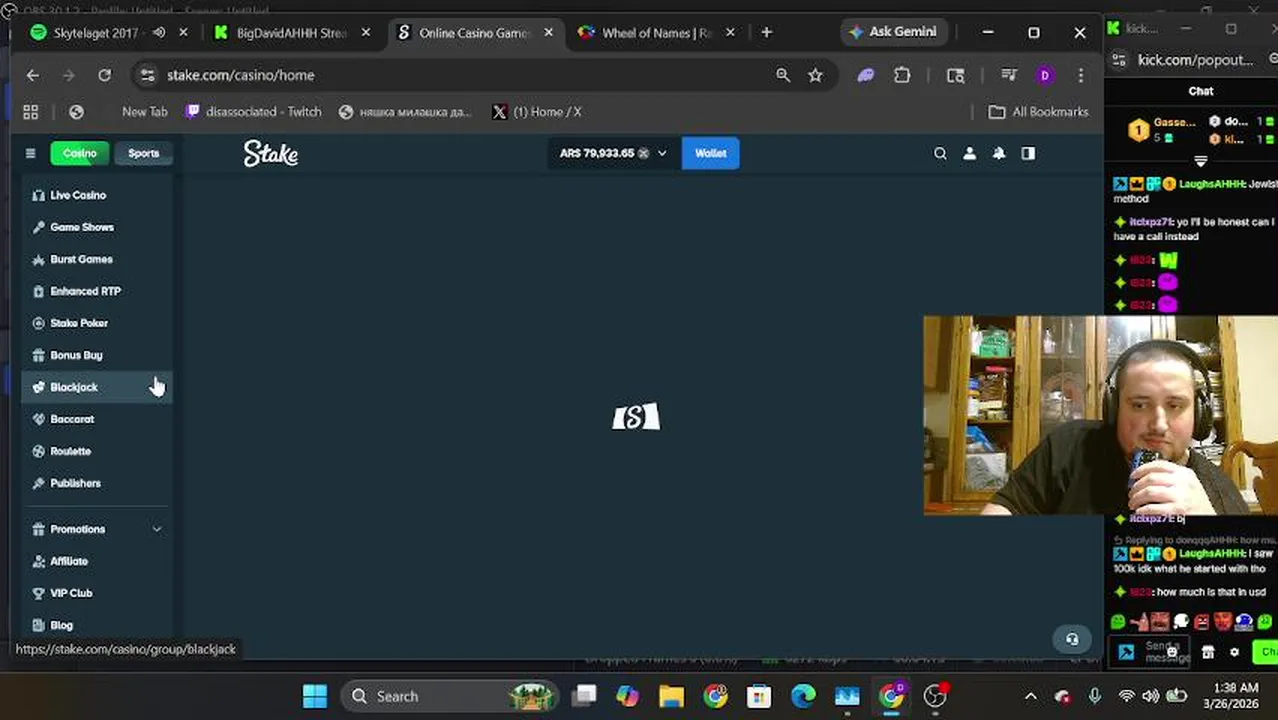Toggle the Stake chat sidebar icon
Screen dimensions: 1278x720
[x=1028, y=153]
